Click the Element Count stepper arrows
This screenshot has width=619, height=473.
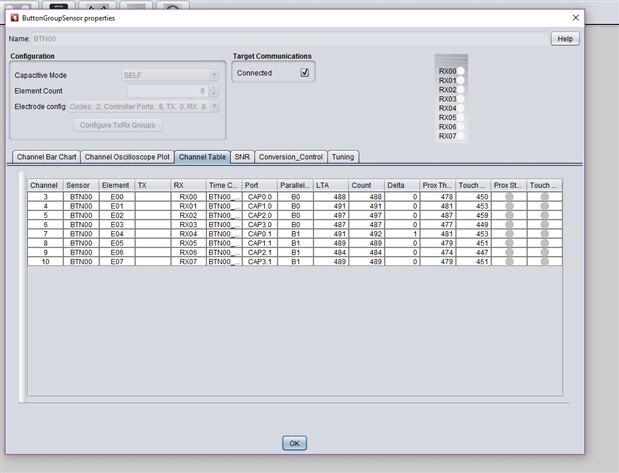point(213,90)
